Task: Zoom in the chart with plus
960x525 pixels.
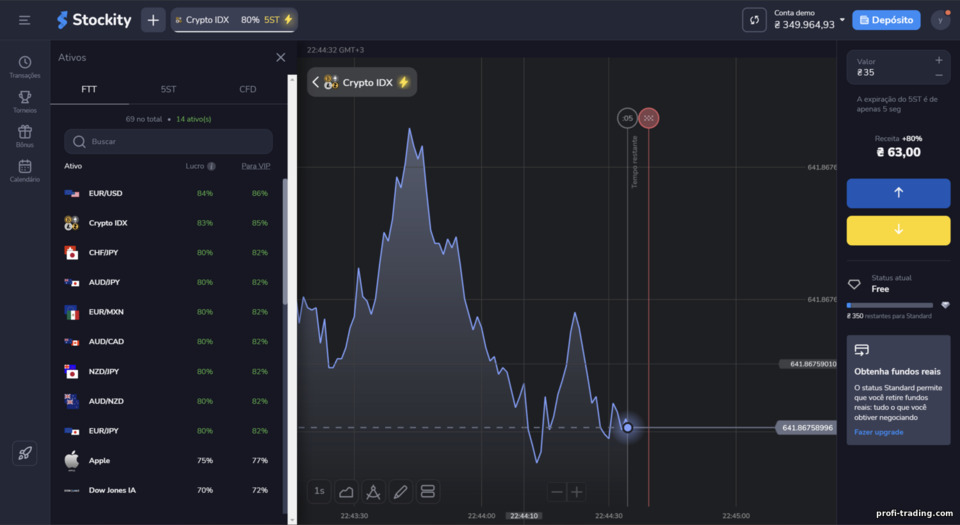Action: click(x=576, y=491)
